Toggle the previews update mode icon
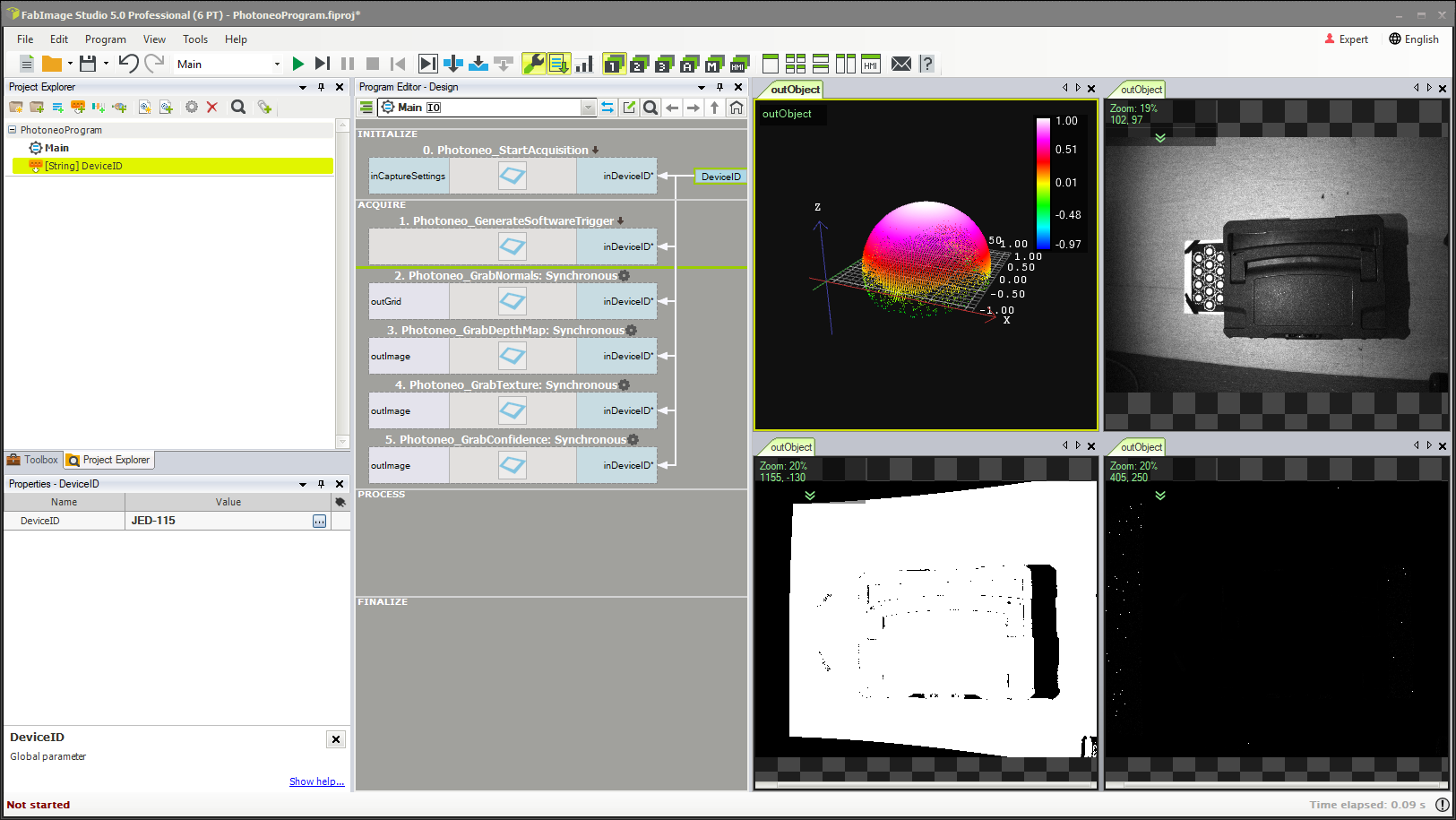 click(559, 64)
